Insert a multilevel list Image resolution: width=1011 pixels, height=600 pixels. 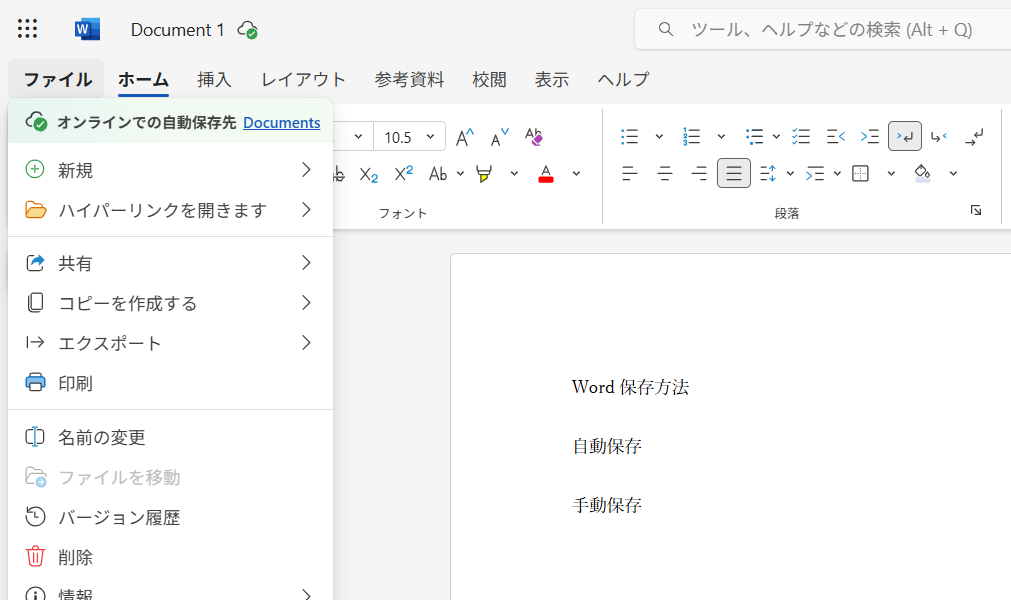click(x=754, y=137)
